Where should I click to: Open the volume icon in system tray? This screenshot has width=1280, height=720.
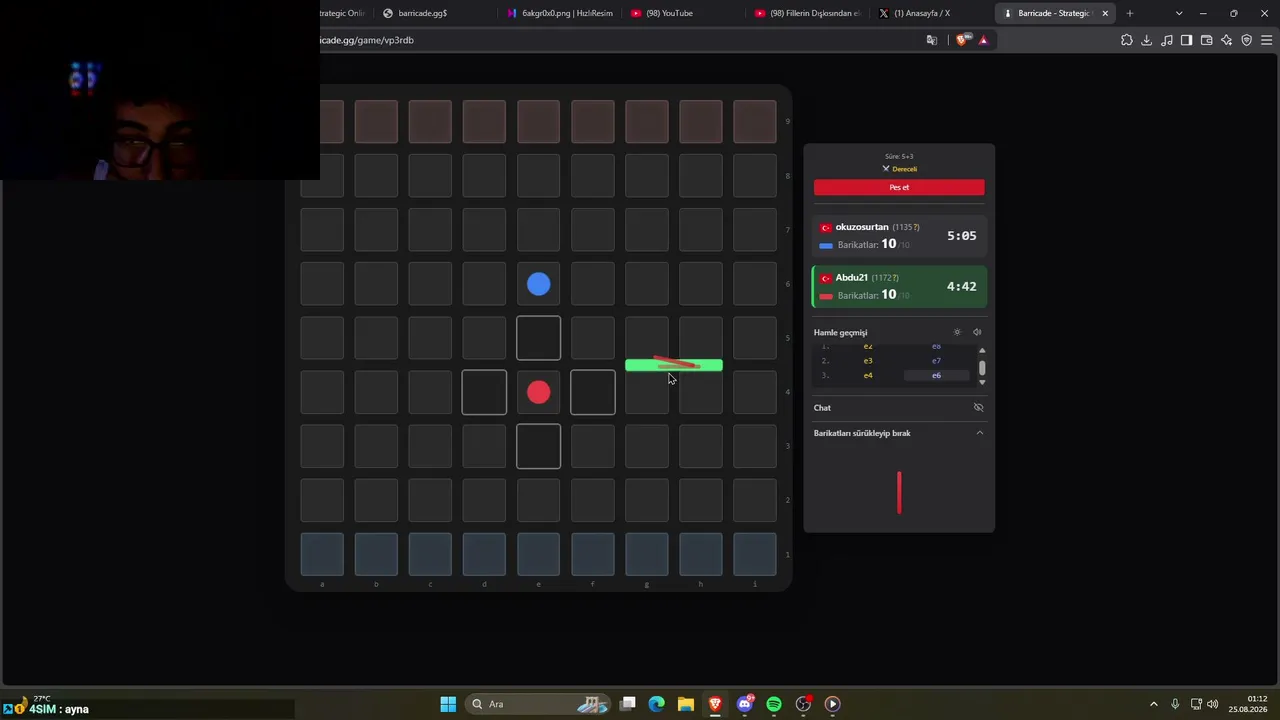coord(1213,704)
